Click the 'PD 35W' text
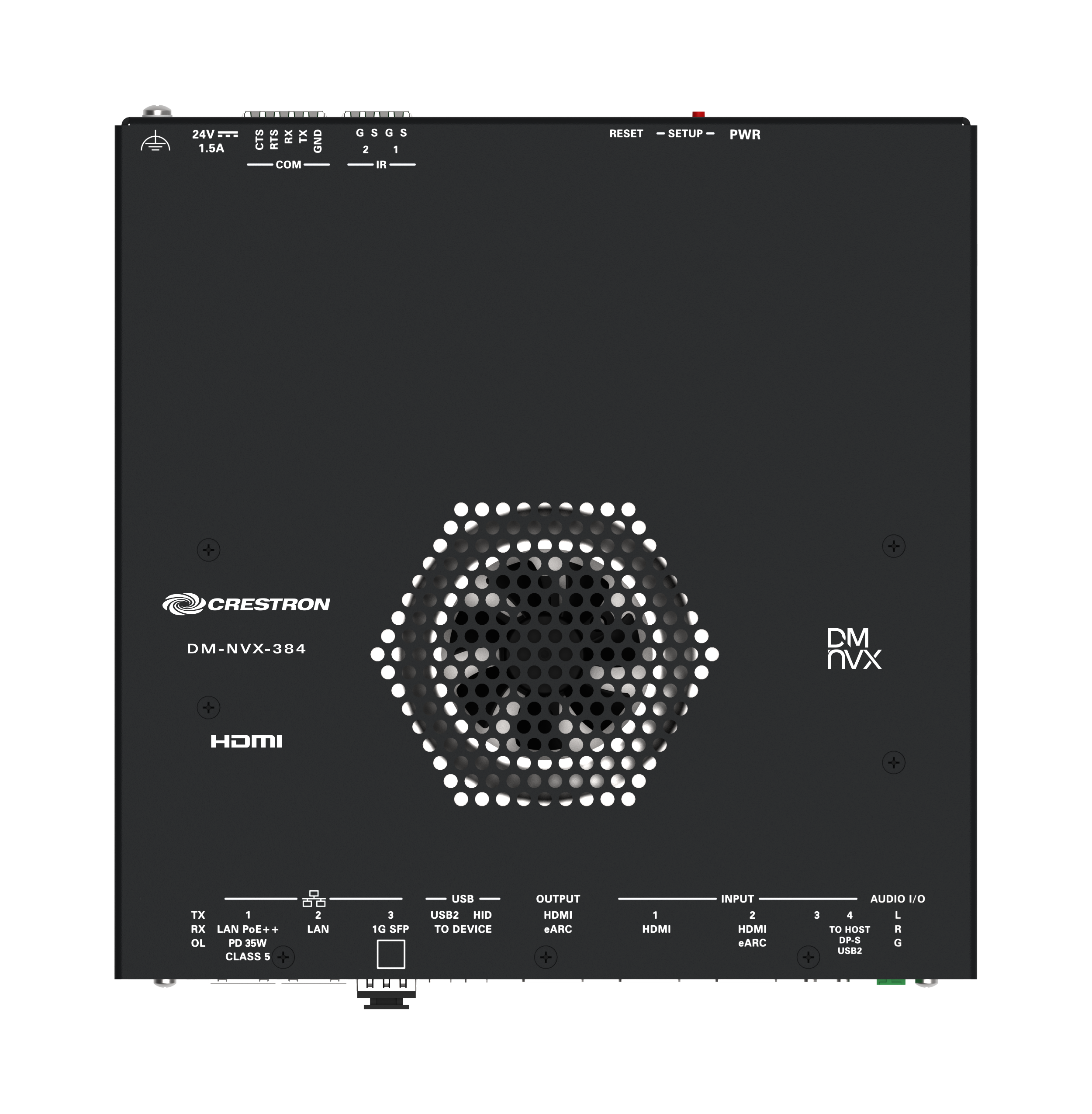 coord(247,943)
